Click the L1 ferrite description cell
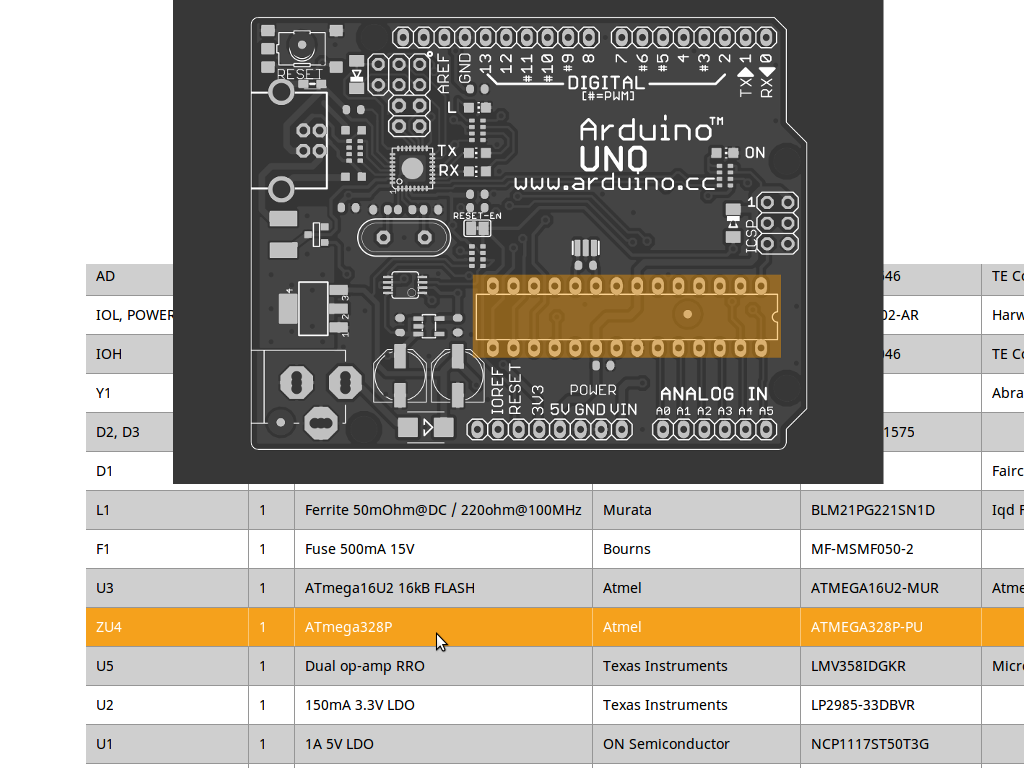 pos(442,510)
